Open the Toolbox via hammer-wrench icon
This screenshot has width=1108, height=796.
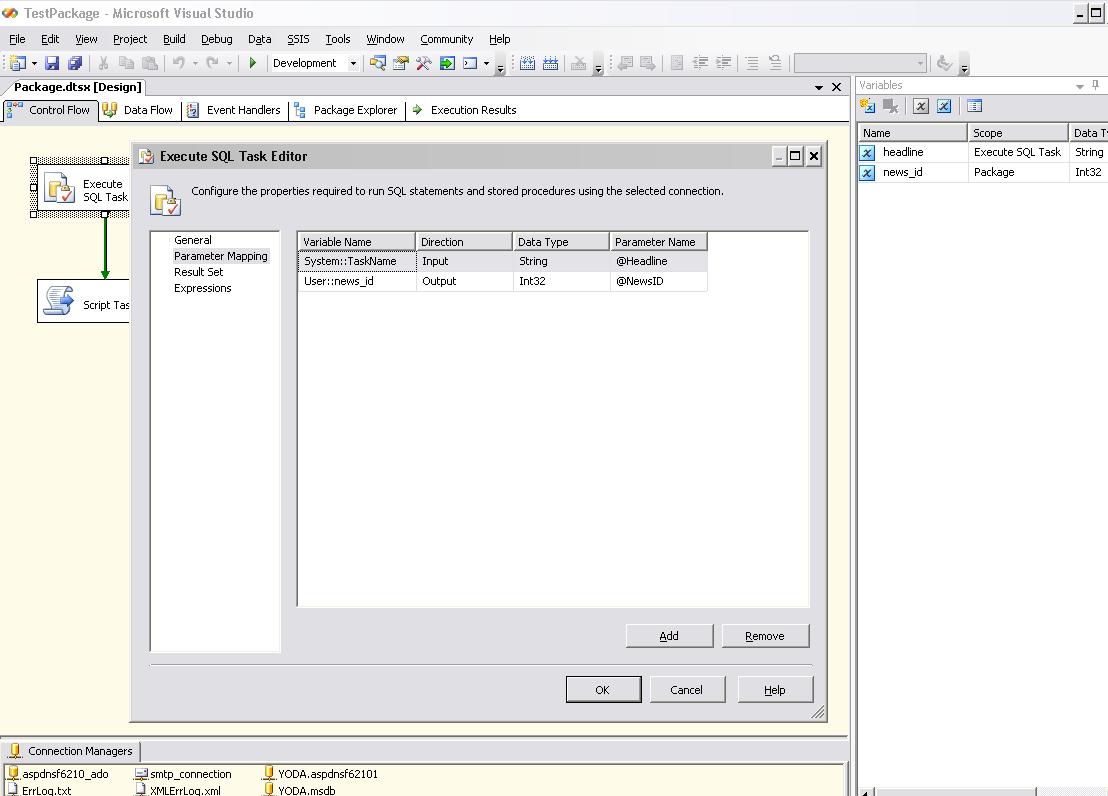click(x=424, y=63)
